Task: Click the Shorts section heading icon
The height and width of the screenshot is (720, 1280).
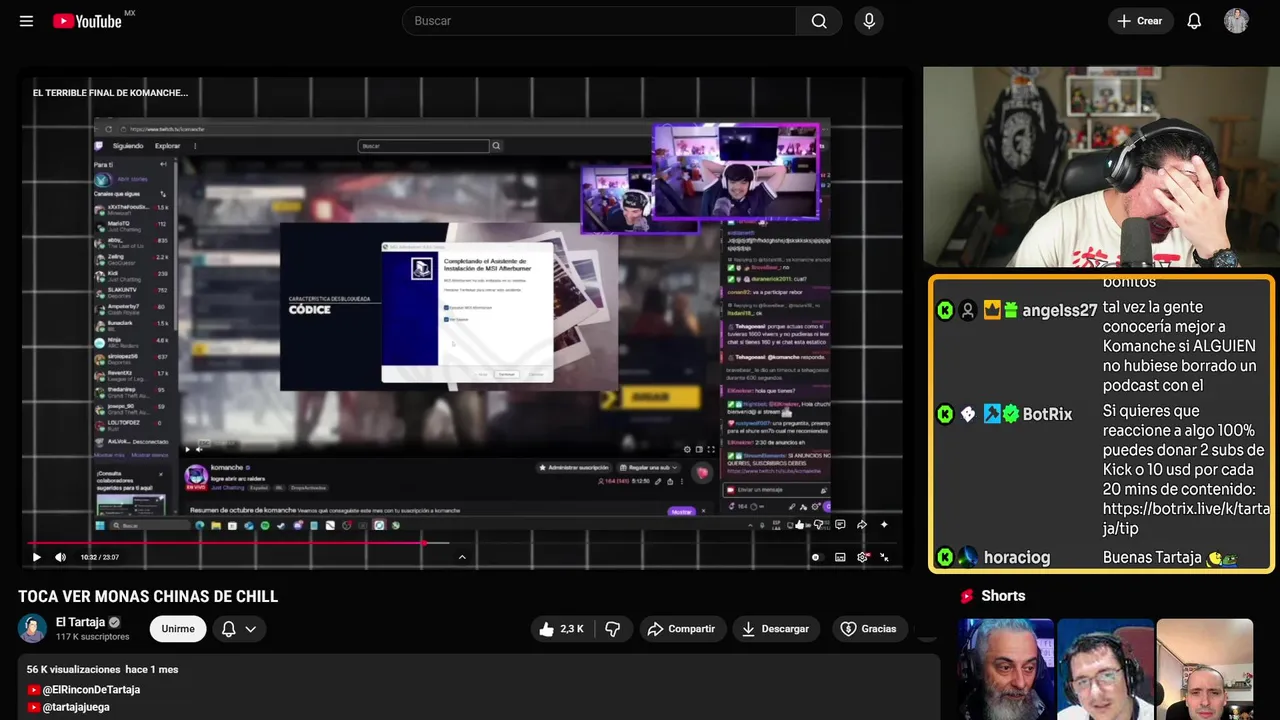Action: click(967, 596)
